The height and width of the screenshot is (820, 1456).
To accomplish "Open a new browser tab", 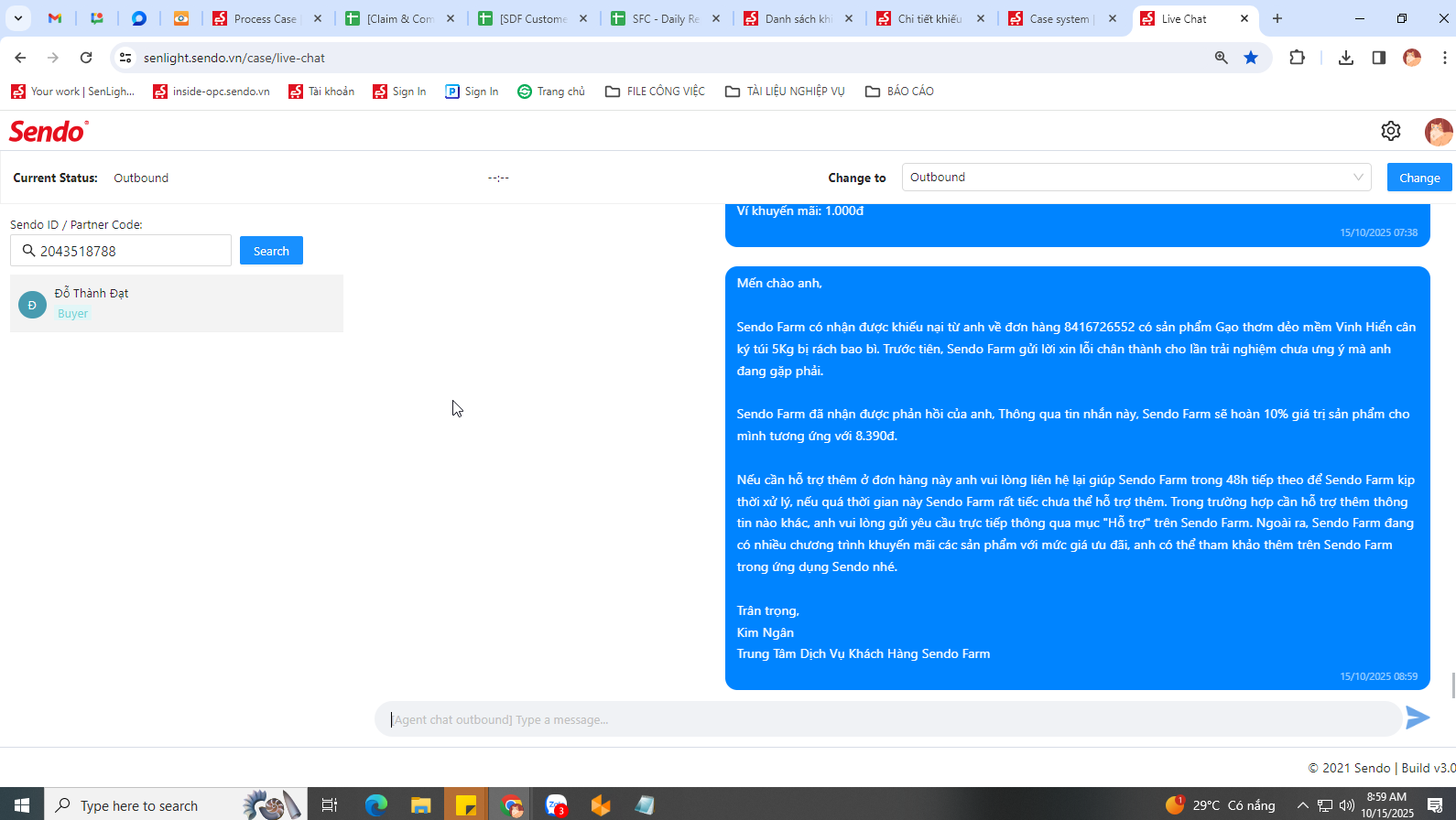I will (x=1277, y=18).
